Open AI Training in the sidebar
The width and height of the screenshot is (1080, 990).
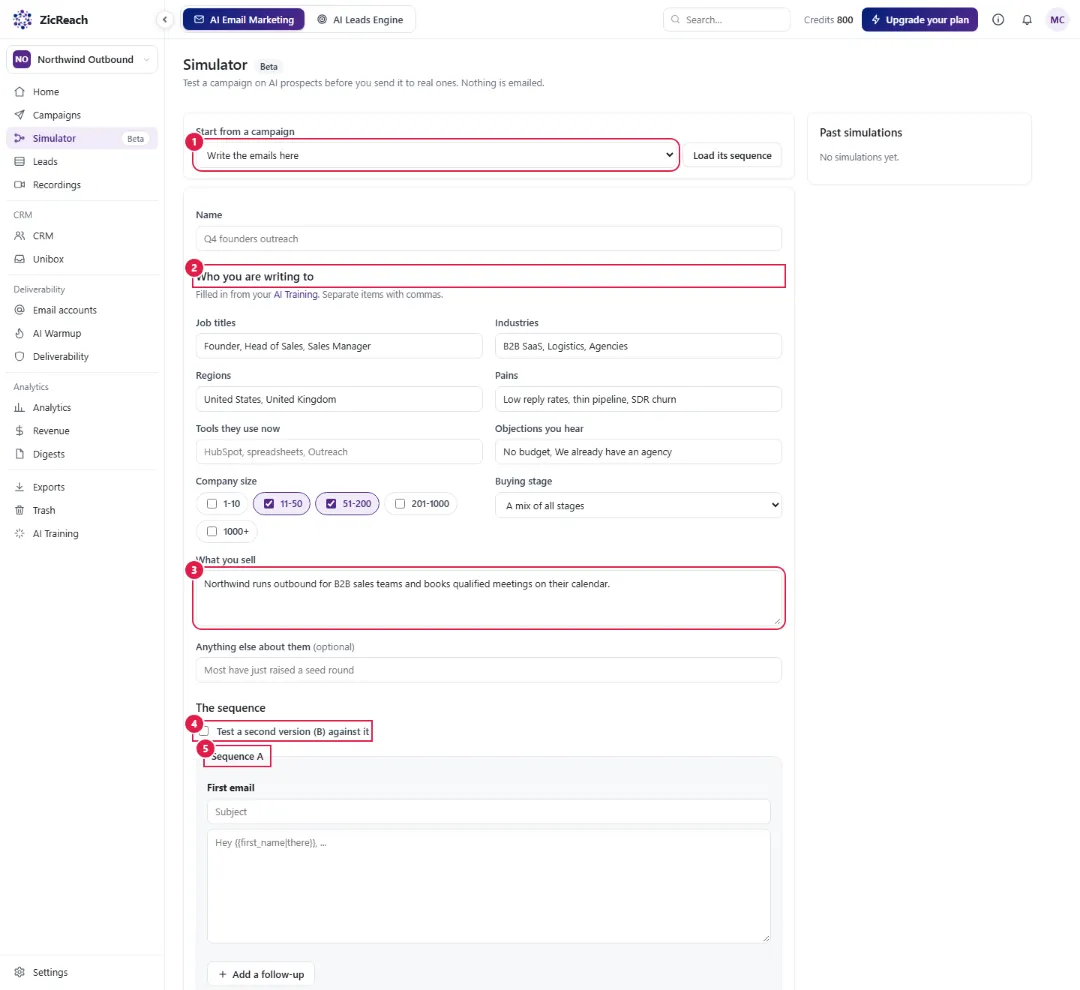[82, 533]
